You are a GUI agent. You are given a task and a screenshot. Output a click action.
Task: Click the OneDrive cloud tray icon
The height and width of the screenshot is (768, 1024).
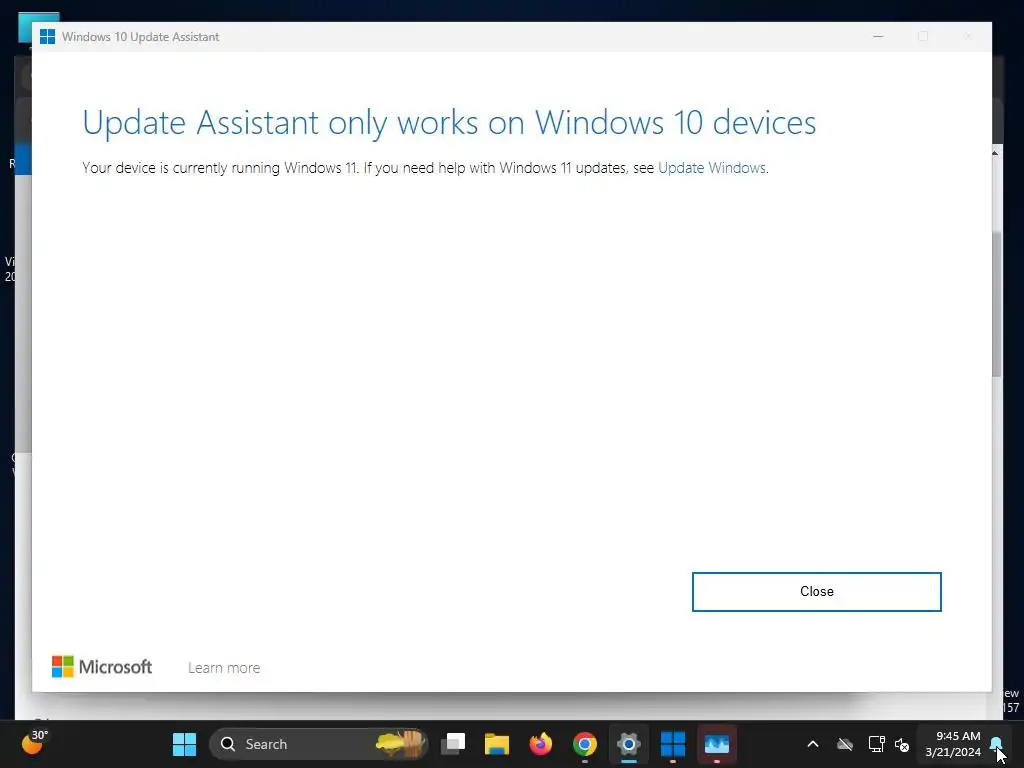[x=845, y=744]
